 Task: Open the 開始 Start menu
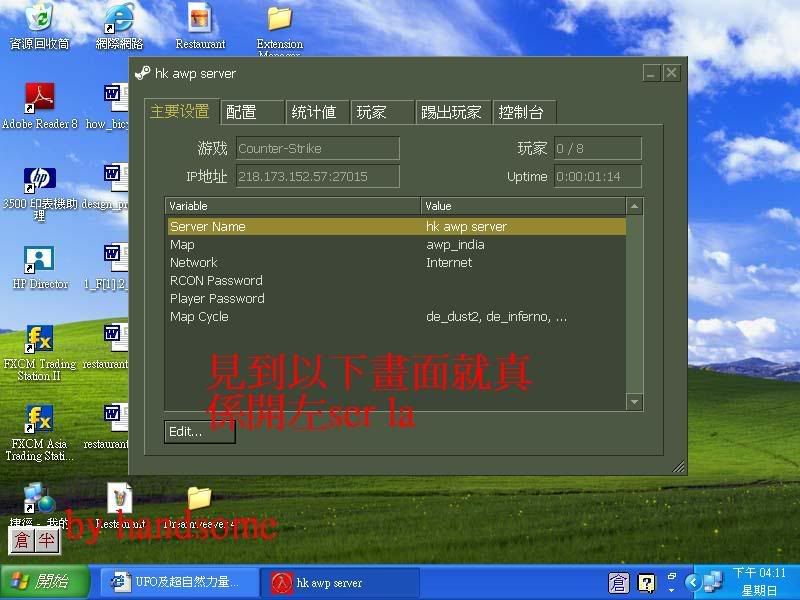coord(44,582)
